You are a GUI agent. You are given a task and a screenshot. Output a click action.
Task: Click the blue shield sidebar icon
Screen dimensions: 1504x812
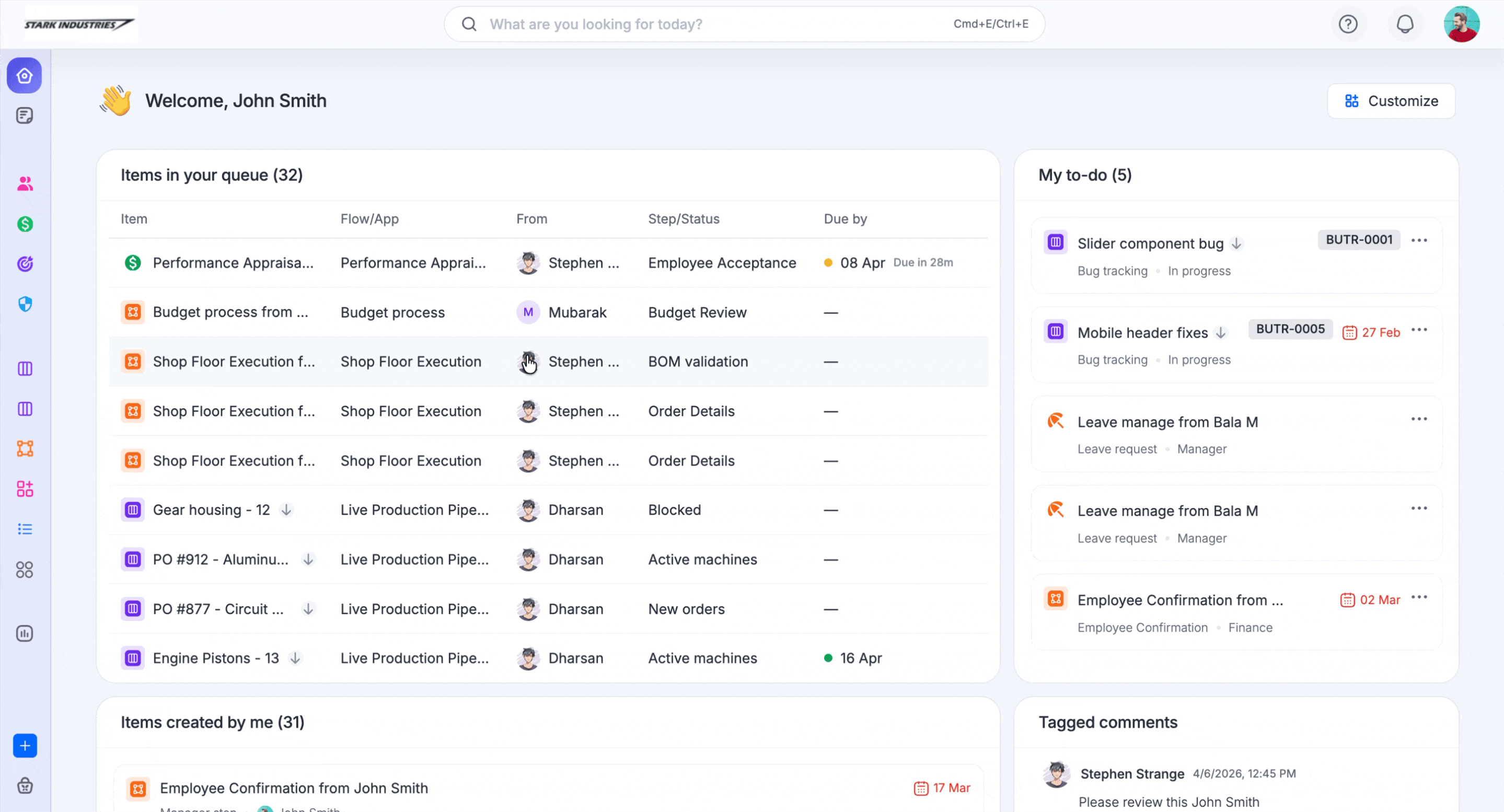(x=25, y=304)
